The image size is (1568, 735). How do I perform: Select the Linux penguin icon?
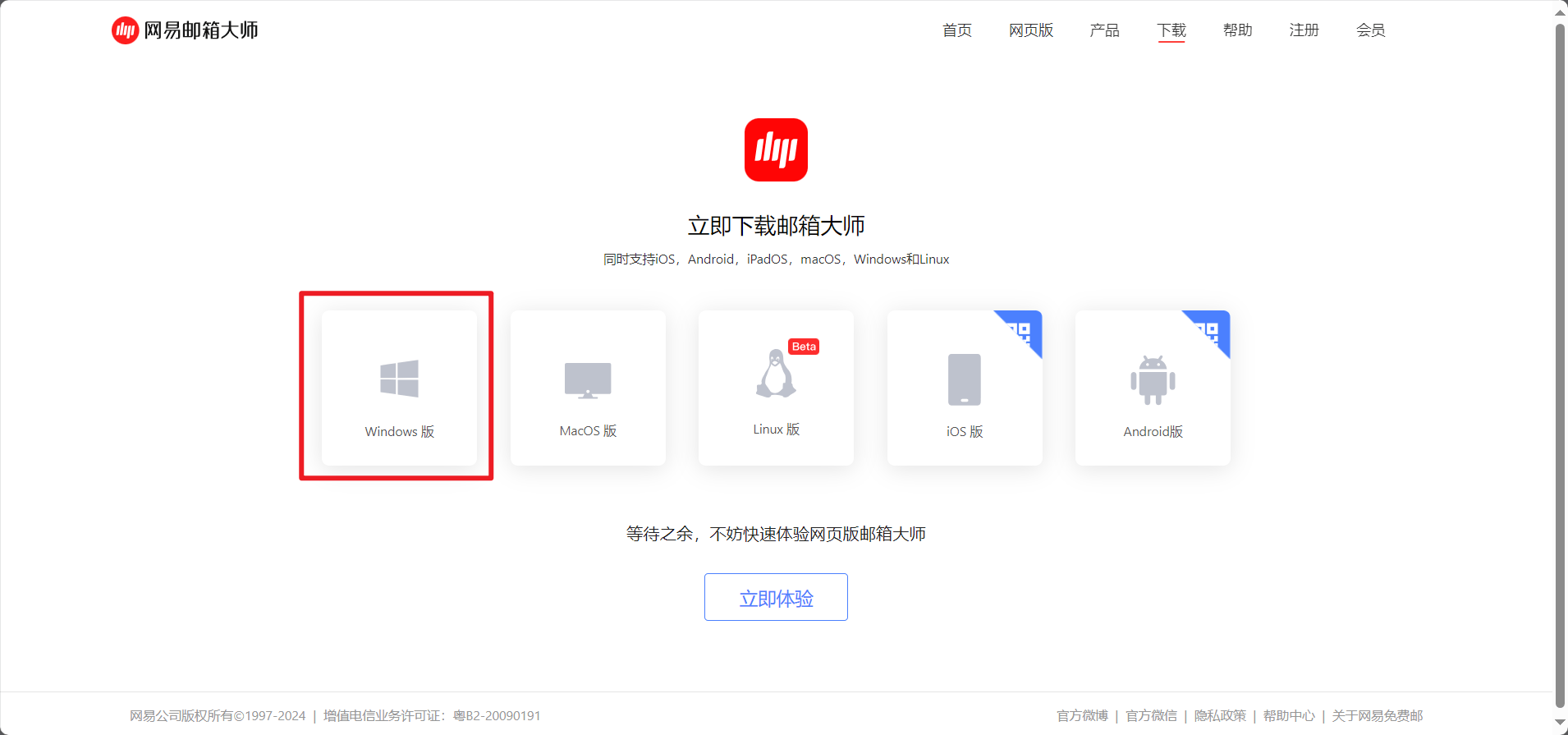coord(775,374)
